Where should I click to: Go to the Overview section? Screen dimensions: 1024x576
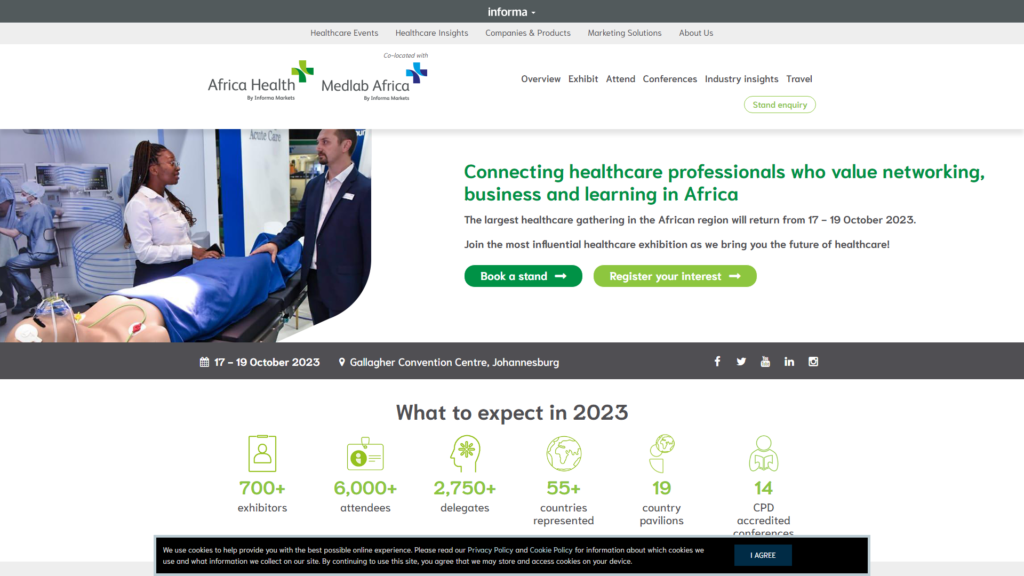pos(541,78)
